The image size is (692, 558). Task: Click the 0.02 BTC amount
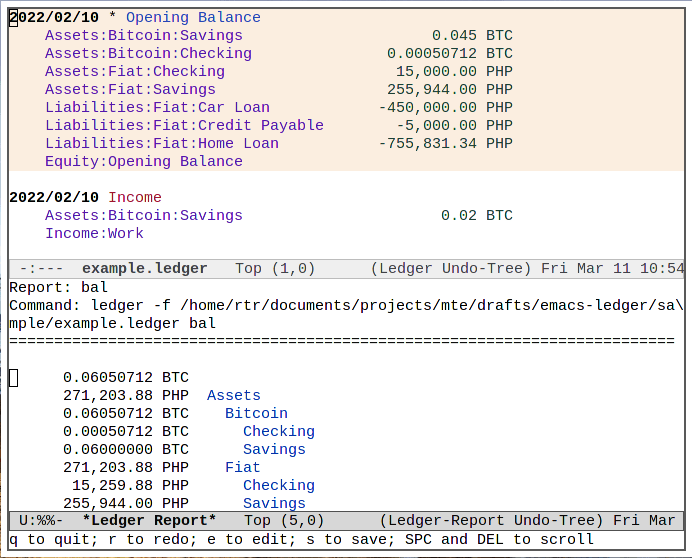click(477, 215)
